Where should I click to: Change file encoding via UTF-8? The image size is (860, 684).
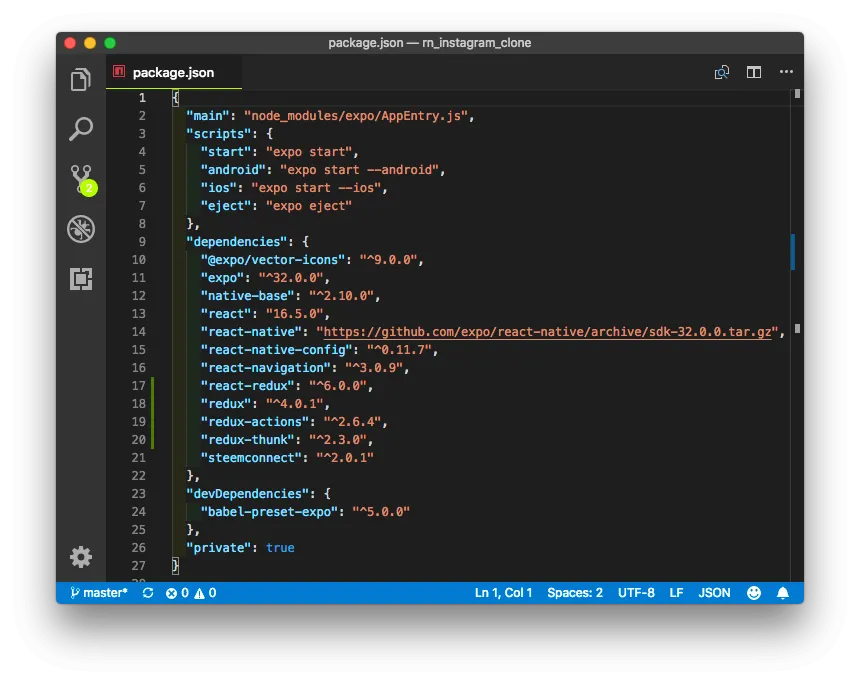(x=636, y=593)
